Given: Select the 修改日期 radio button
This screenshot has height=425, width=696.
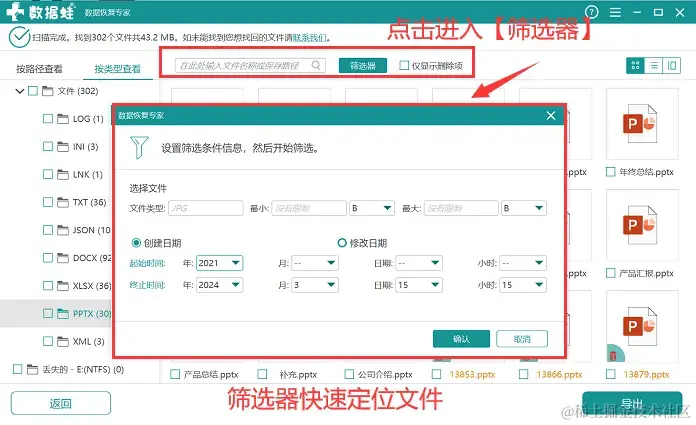Looking at the screenshot, I should [x=342, y=243].
